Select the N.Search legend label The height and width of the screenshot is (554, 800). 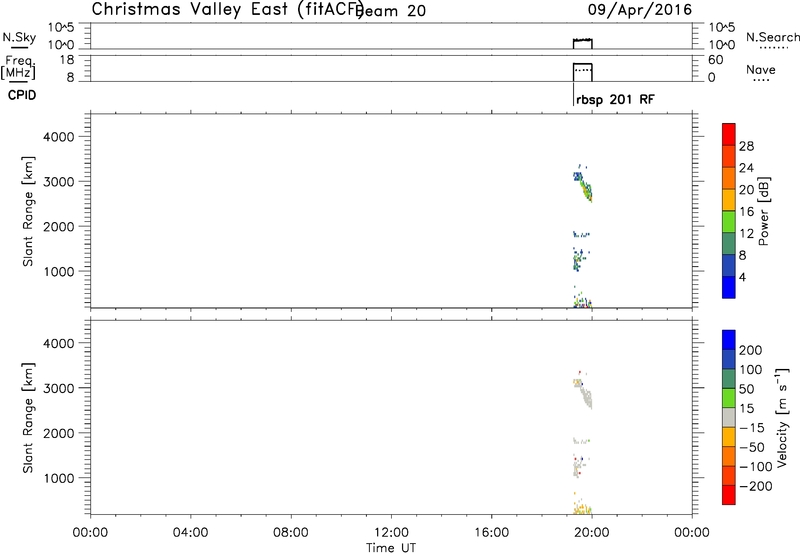tap(772, 37)
